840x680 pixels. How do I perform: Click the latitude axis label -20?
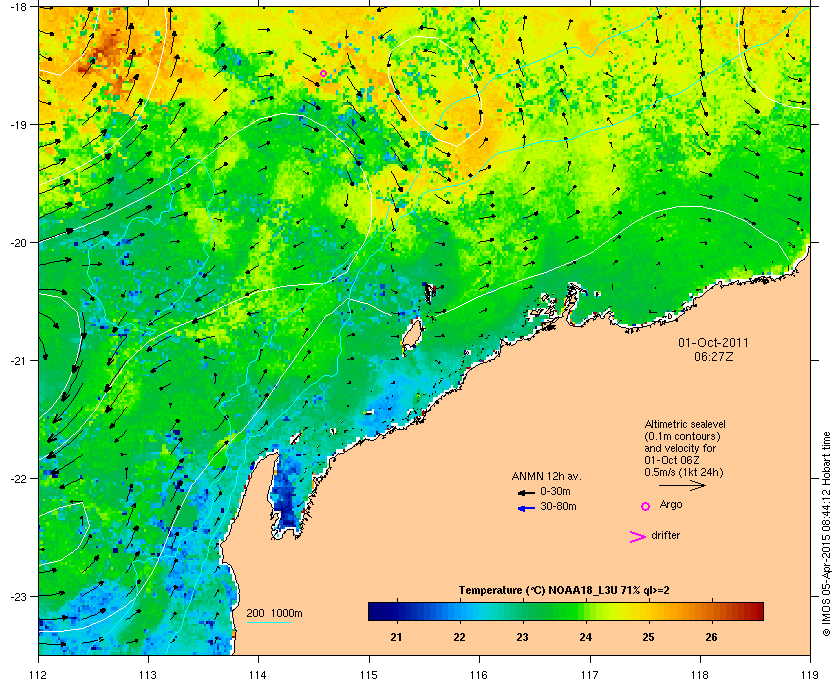click(x=18, y=243)
